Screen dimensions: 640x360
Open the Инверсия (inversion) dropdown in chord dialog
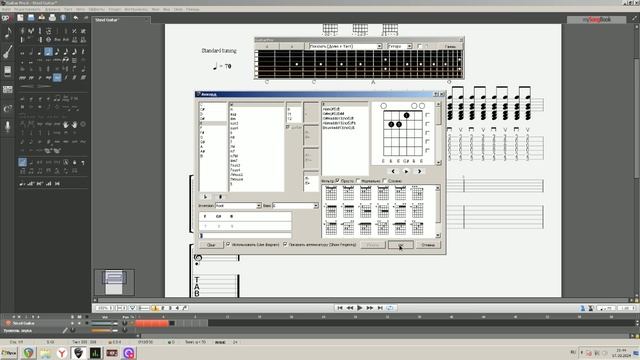click(x=238, y=206)
